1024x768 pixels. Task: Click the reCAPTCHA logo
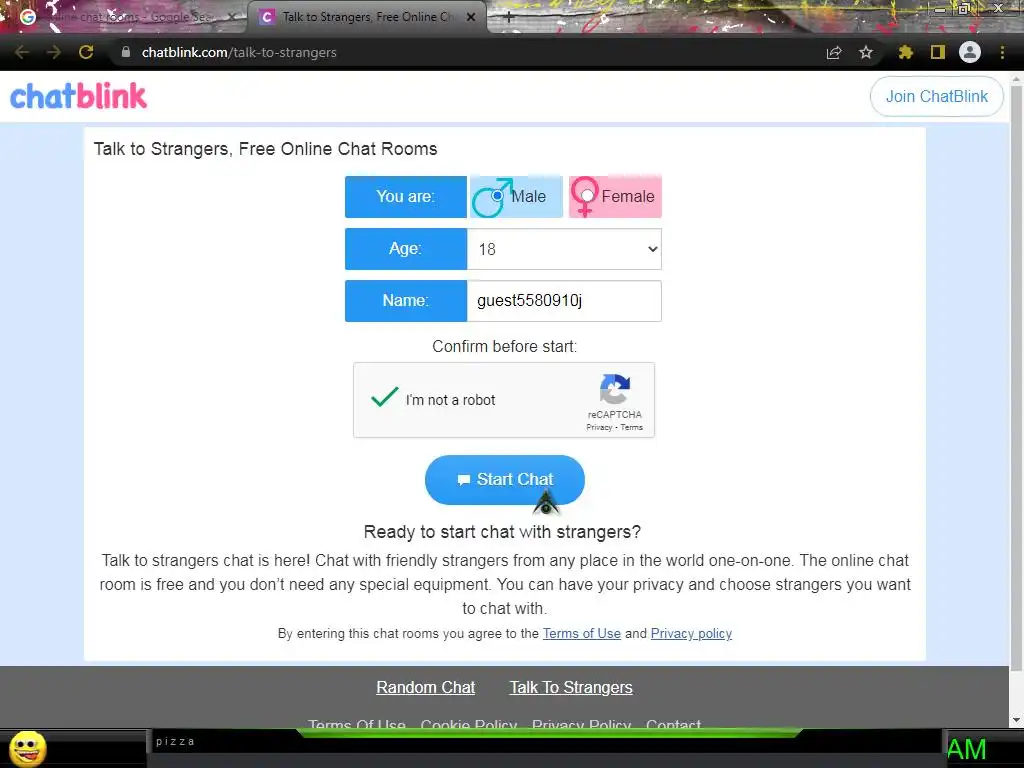coord(615,389)
